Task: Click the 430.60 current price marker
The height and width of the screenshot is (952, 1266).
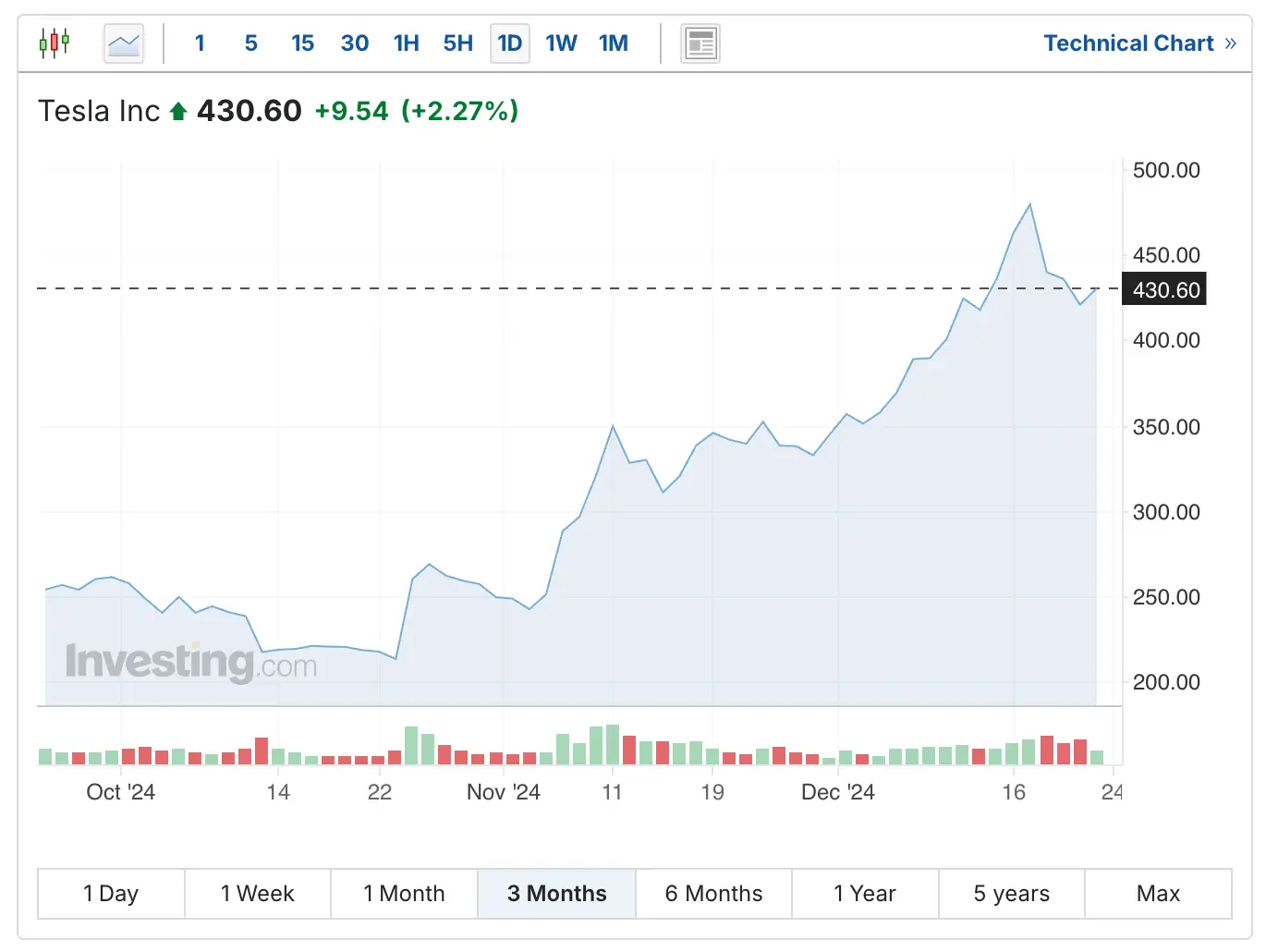Action: pyautogui.click(x=1164, y=290)
